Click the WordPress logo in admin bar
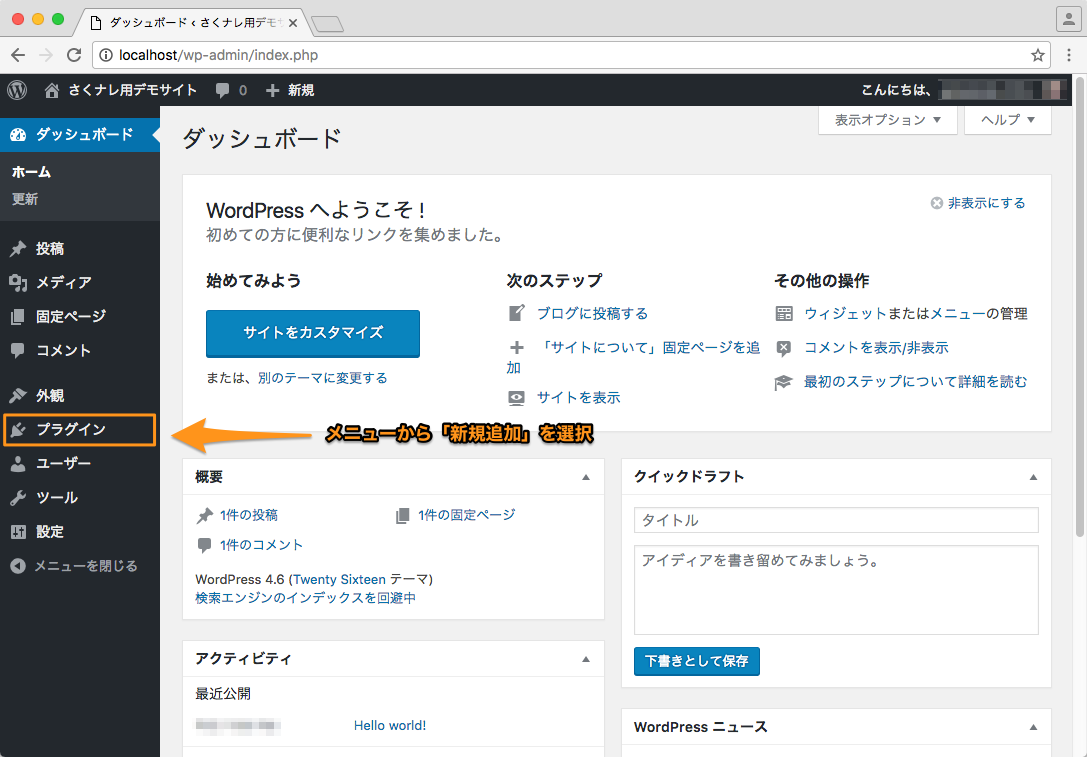The width and height of the screenshot is (1087, 757). point(17,90)
